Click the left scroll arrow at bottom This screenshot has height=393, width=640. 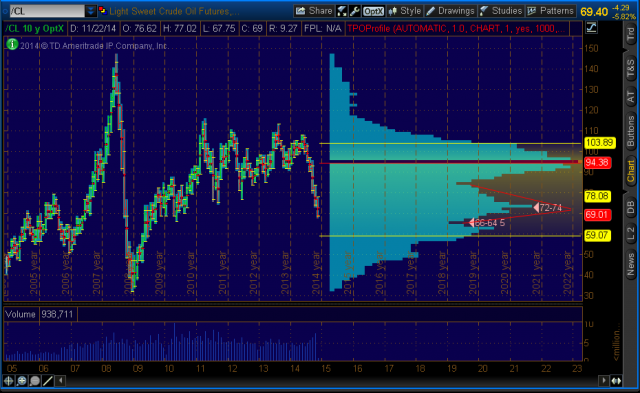60,381
